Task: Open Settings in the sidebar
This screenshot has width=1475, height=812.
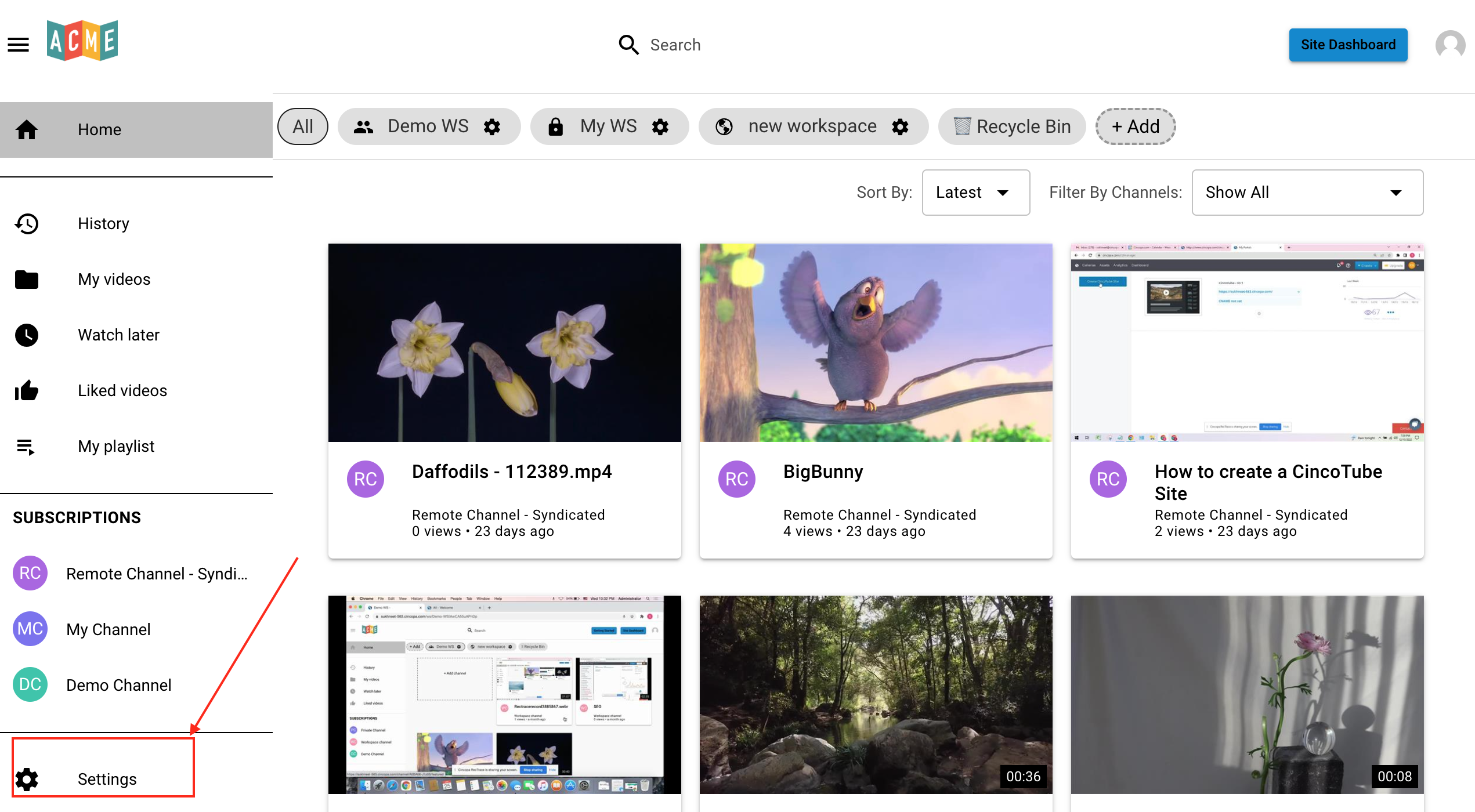Action: tap(107, 779)
